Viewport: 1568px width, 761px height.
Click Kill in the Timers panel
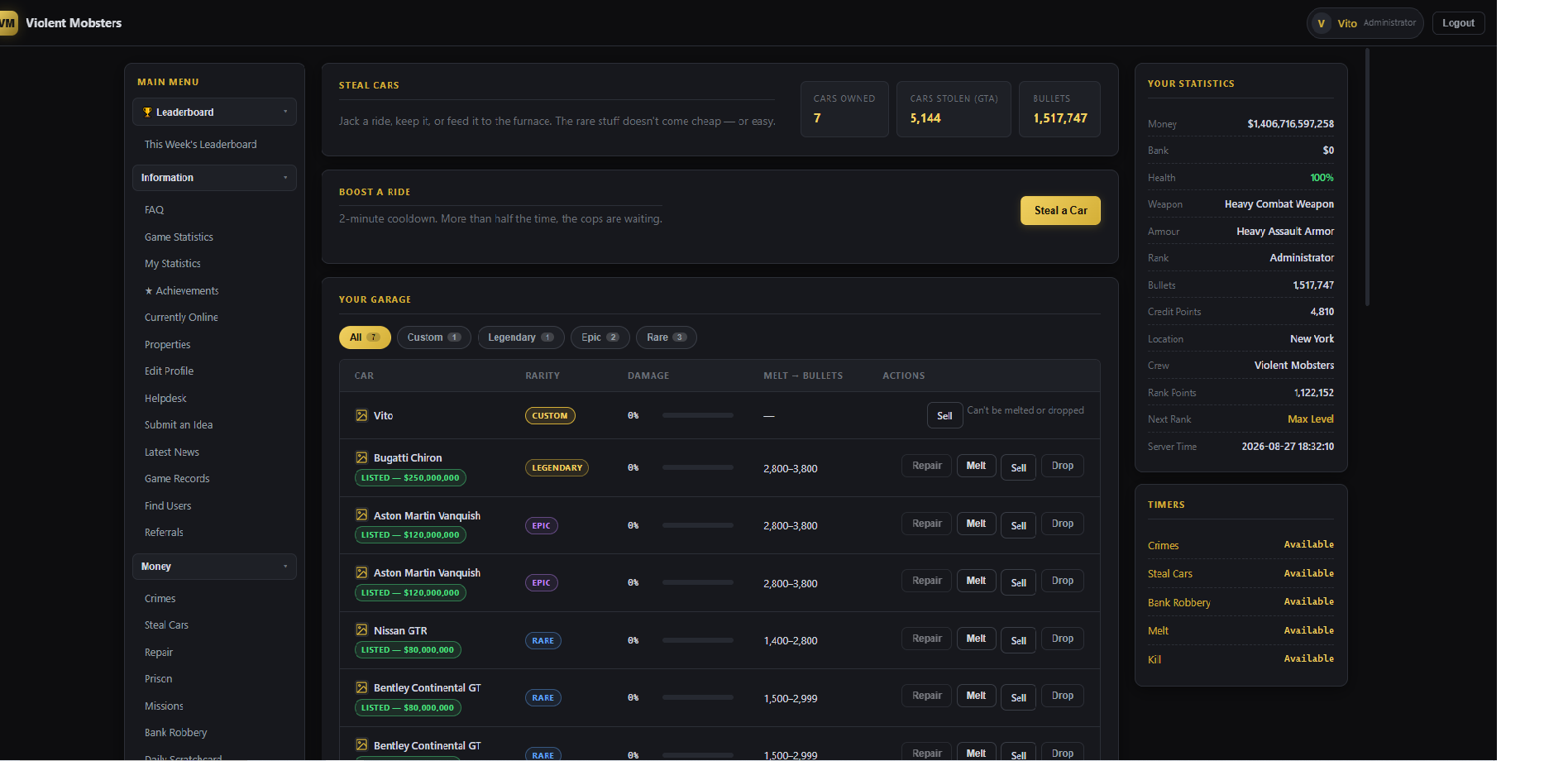[x=1154, y=660]
